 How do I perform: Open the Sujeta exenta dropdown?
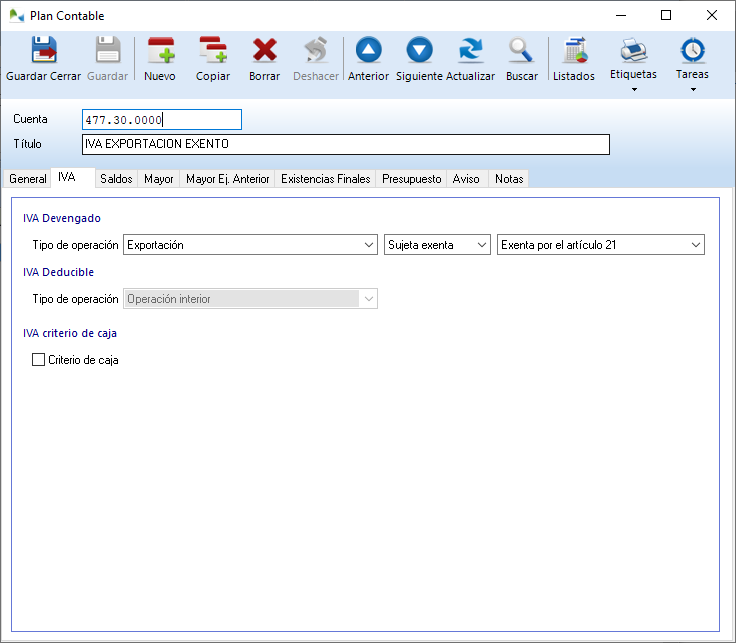tap(437, 245)
